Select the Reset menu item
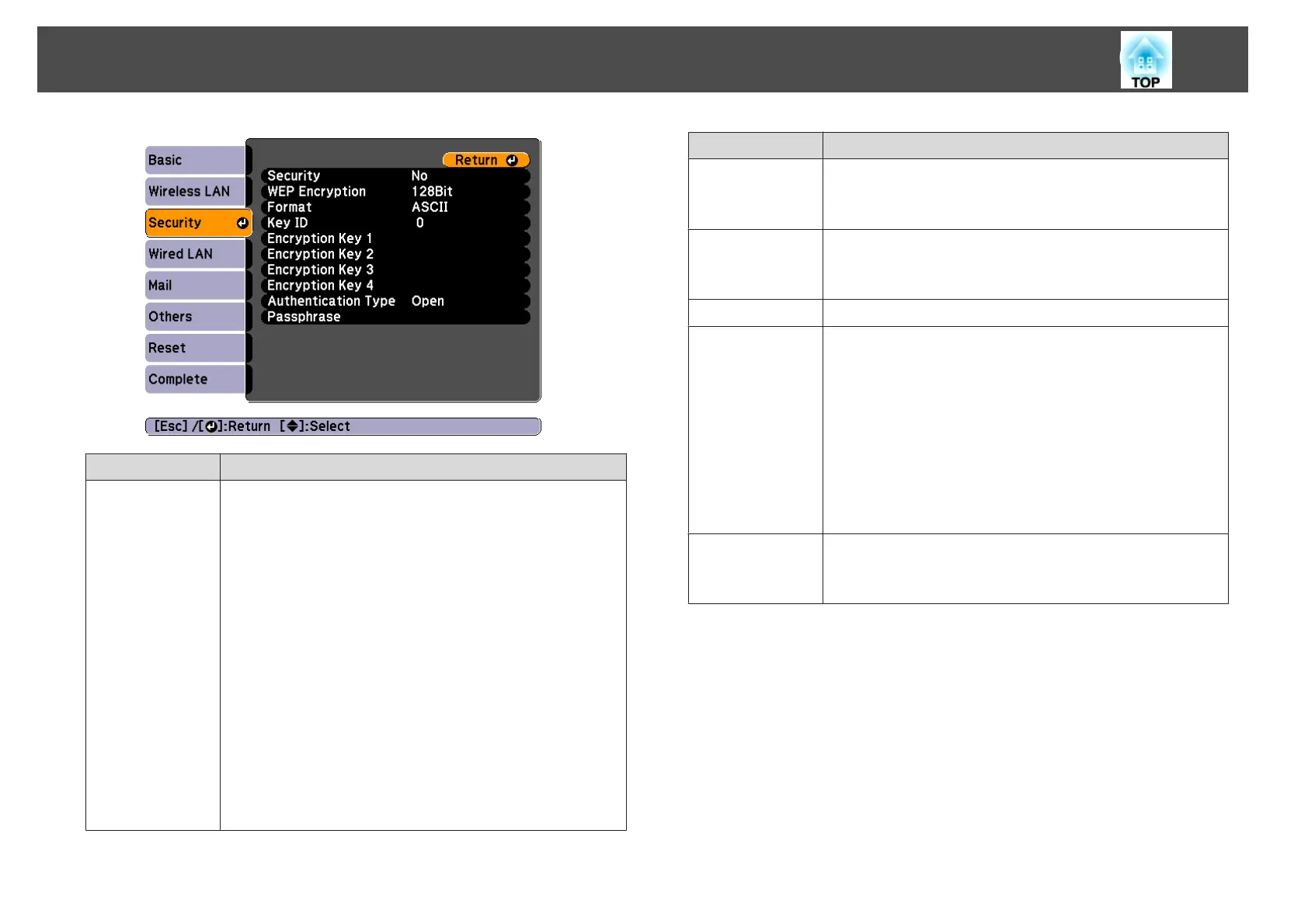 tap(195, 348)
